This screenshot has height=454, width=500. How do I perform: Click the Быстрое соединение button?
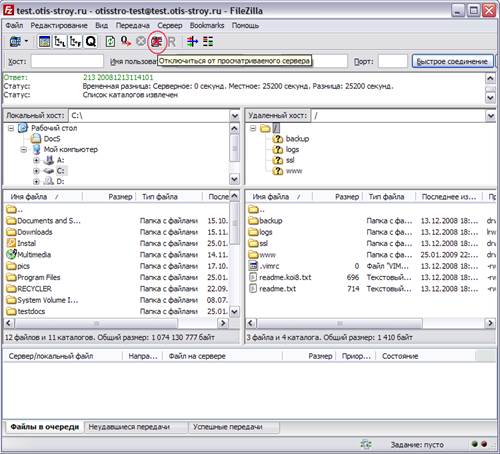(x=452, y=61)
